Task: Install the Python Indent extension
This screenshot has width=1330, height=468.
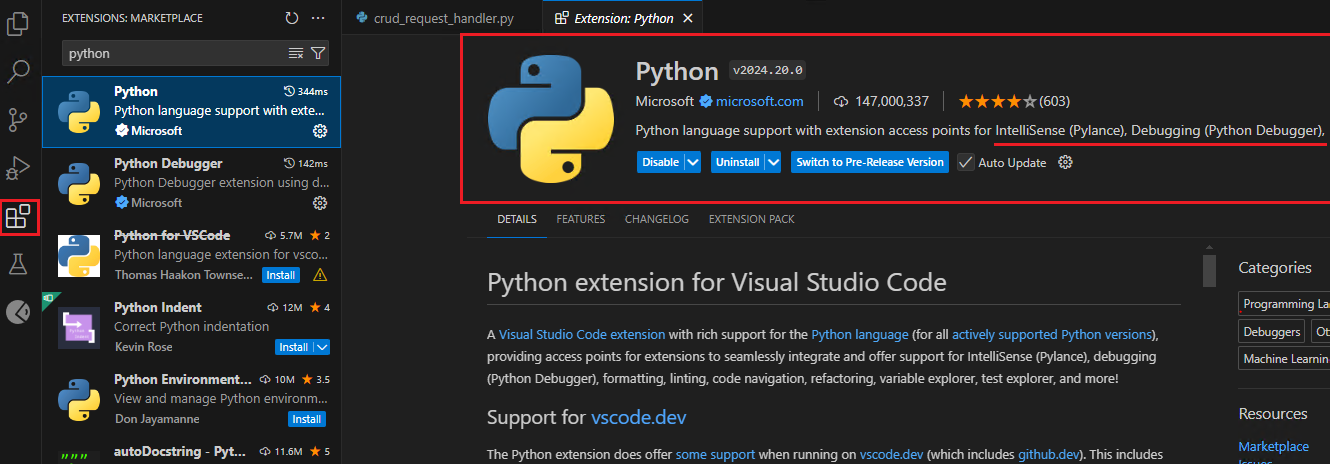Action: coord(294,347)
